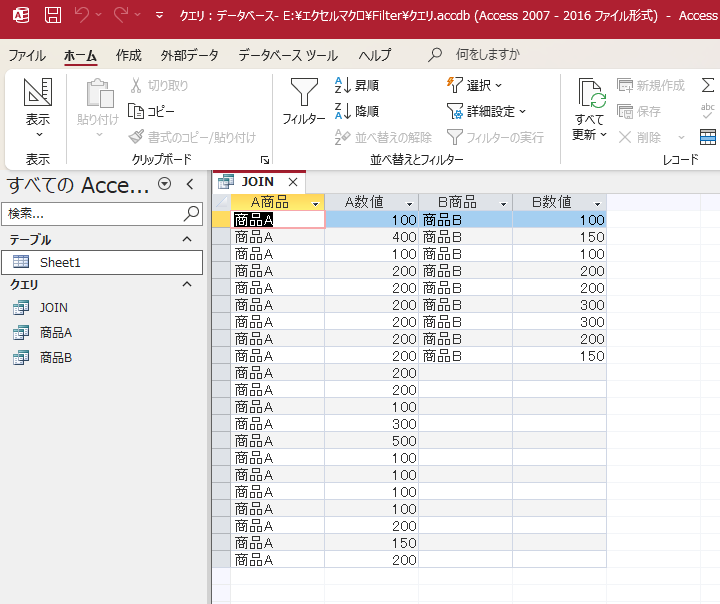The width and height of the screenshot is (720, 604).
Task: Click the A数値 cell showing 300
Action: tap(372, 424)
